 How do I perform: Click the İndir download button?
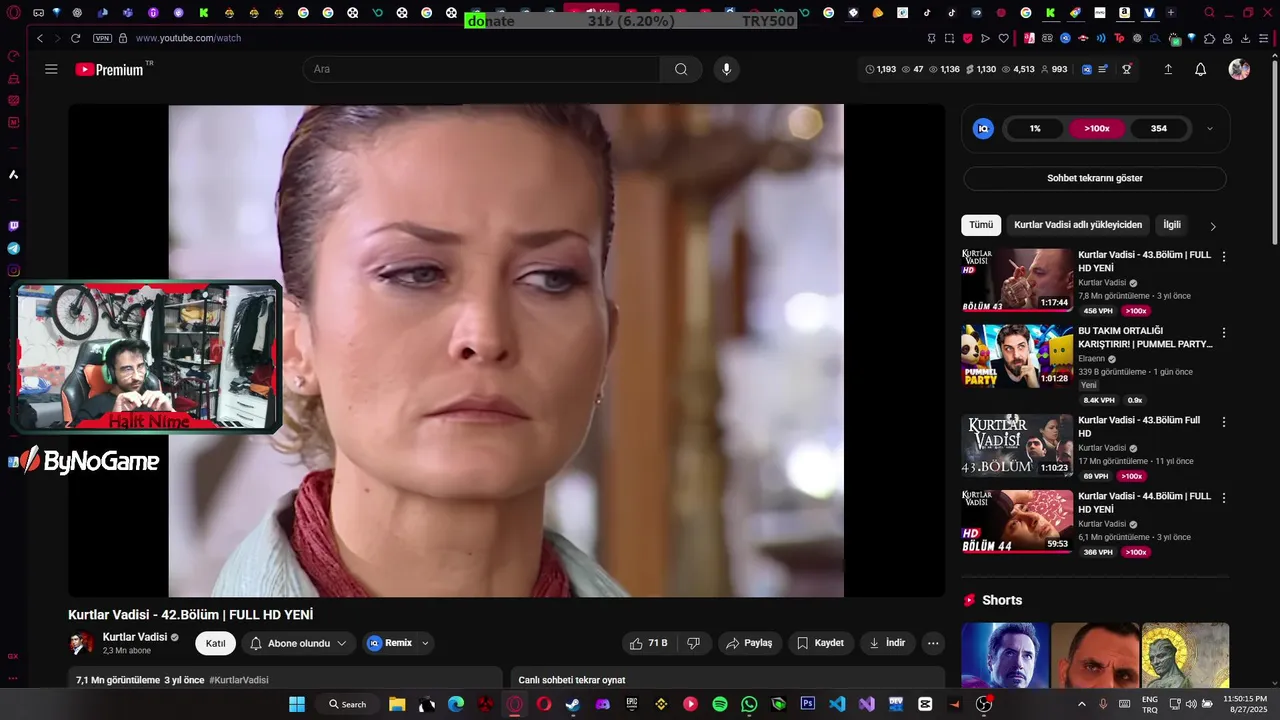coord(887,643)
